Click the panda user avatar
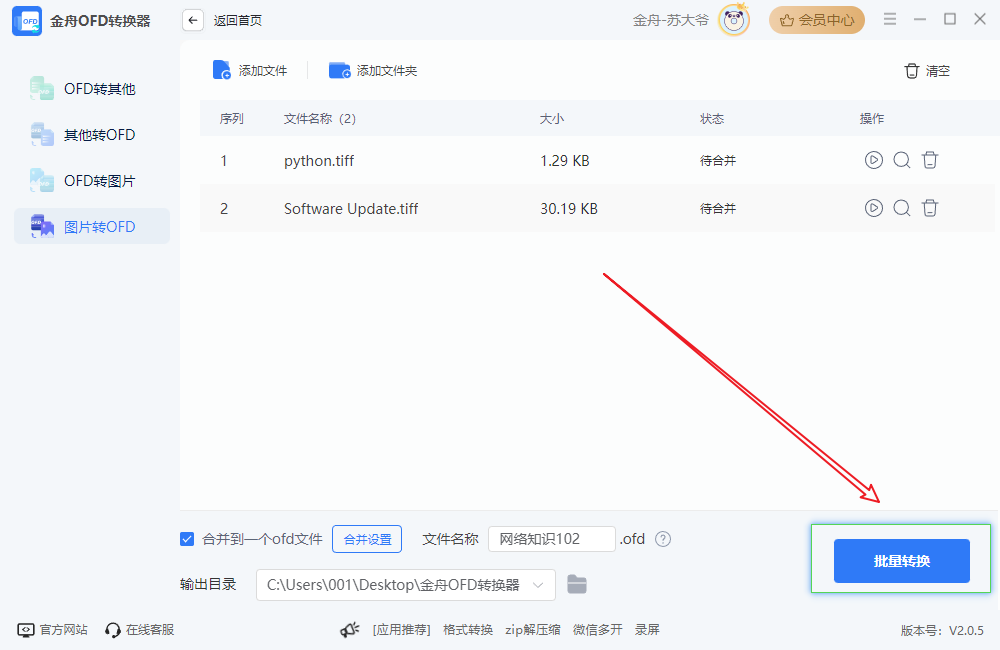The image size is (1000, 650). point(734,20)
